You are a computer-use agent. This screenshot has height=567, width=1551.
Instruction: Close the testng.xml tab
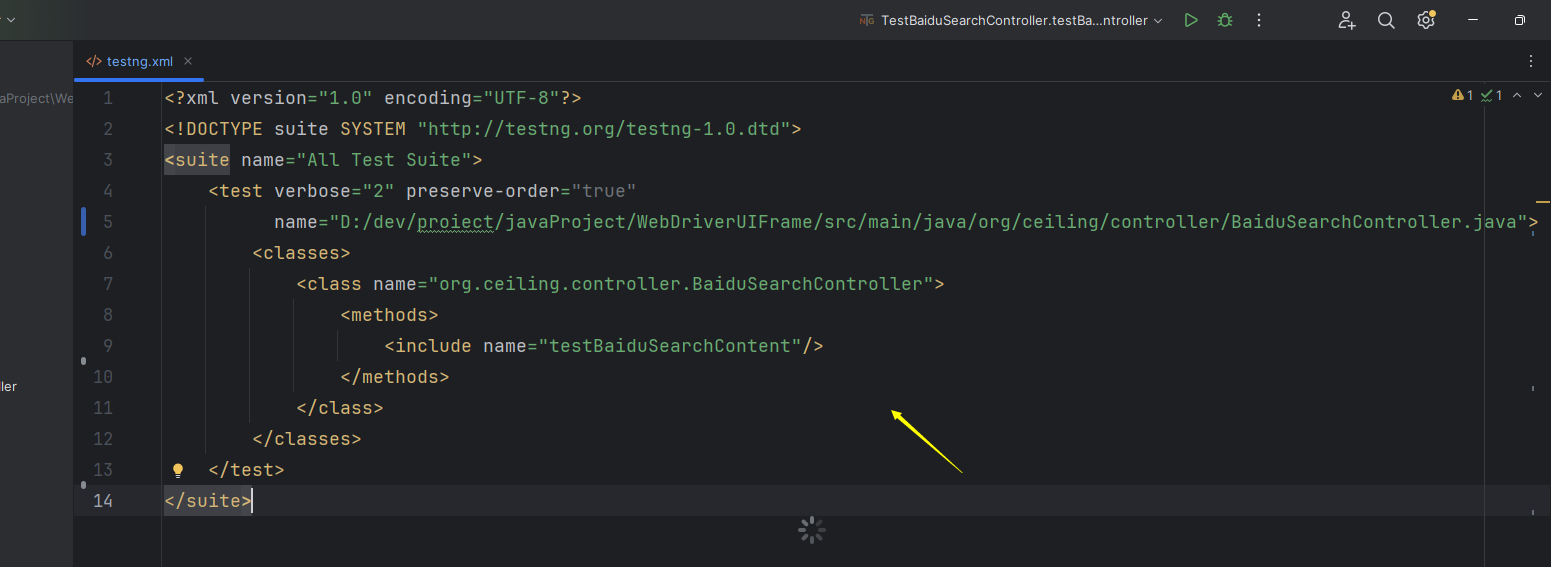(x=188, y=61)
